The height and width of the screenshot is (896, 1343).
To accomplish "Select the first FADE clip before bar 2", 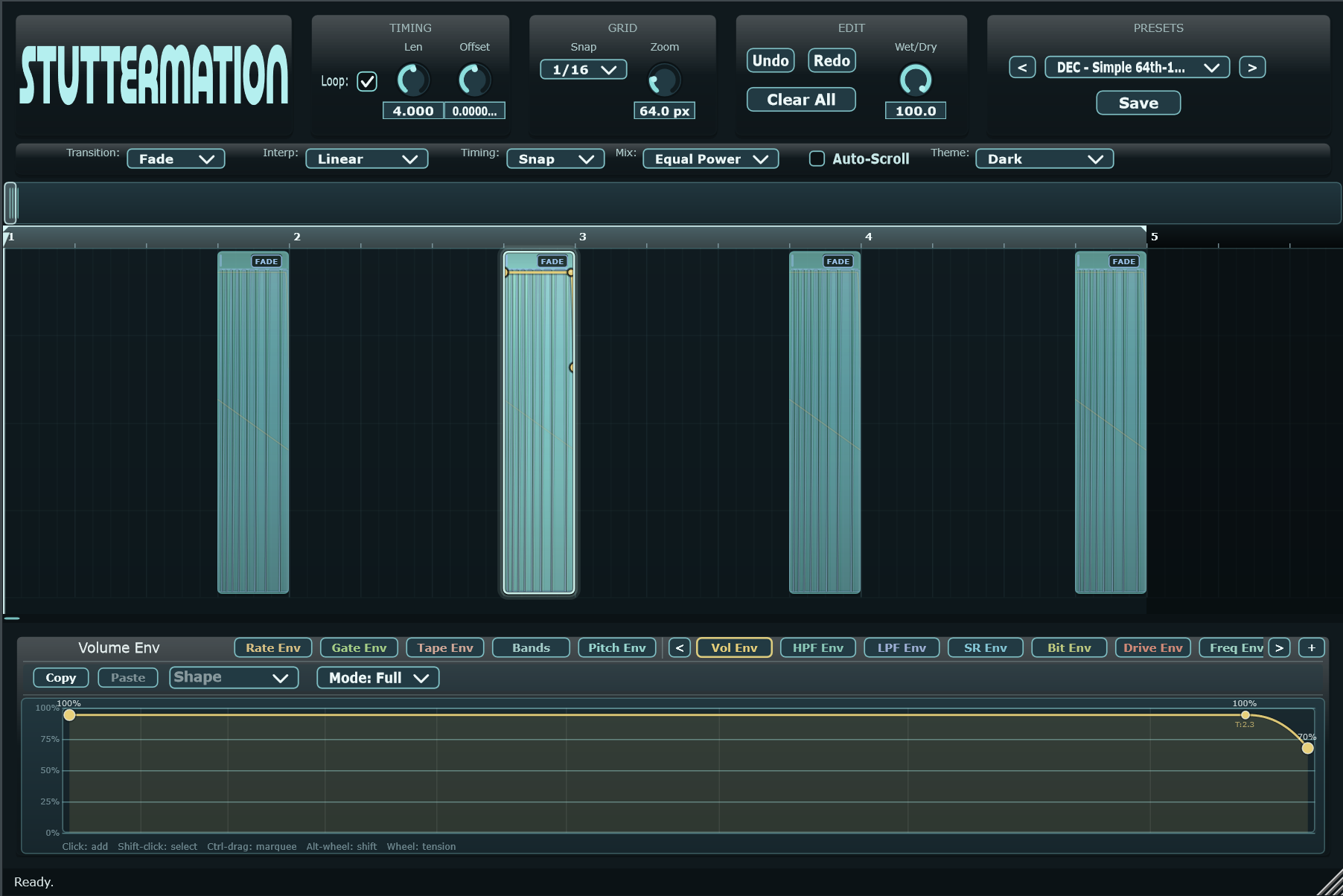I will point(253,422).
